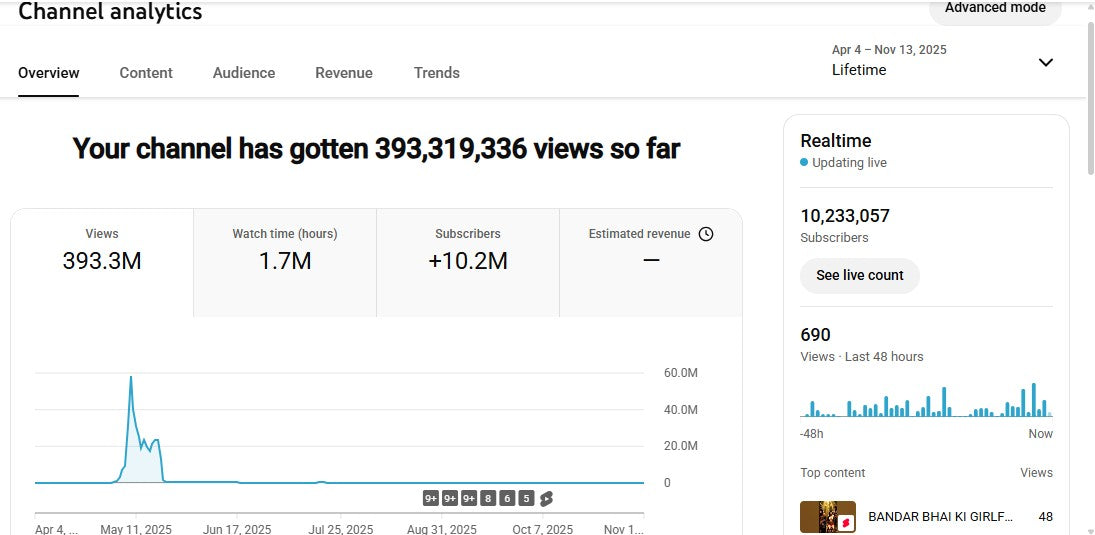Select the Subscribers +10.2M metric card
Viewport: 1095px width, 535px height.
point(468,262)
